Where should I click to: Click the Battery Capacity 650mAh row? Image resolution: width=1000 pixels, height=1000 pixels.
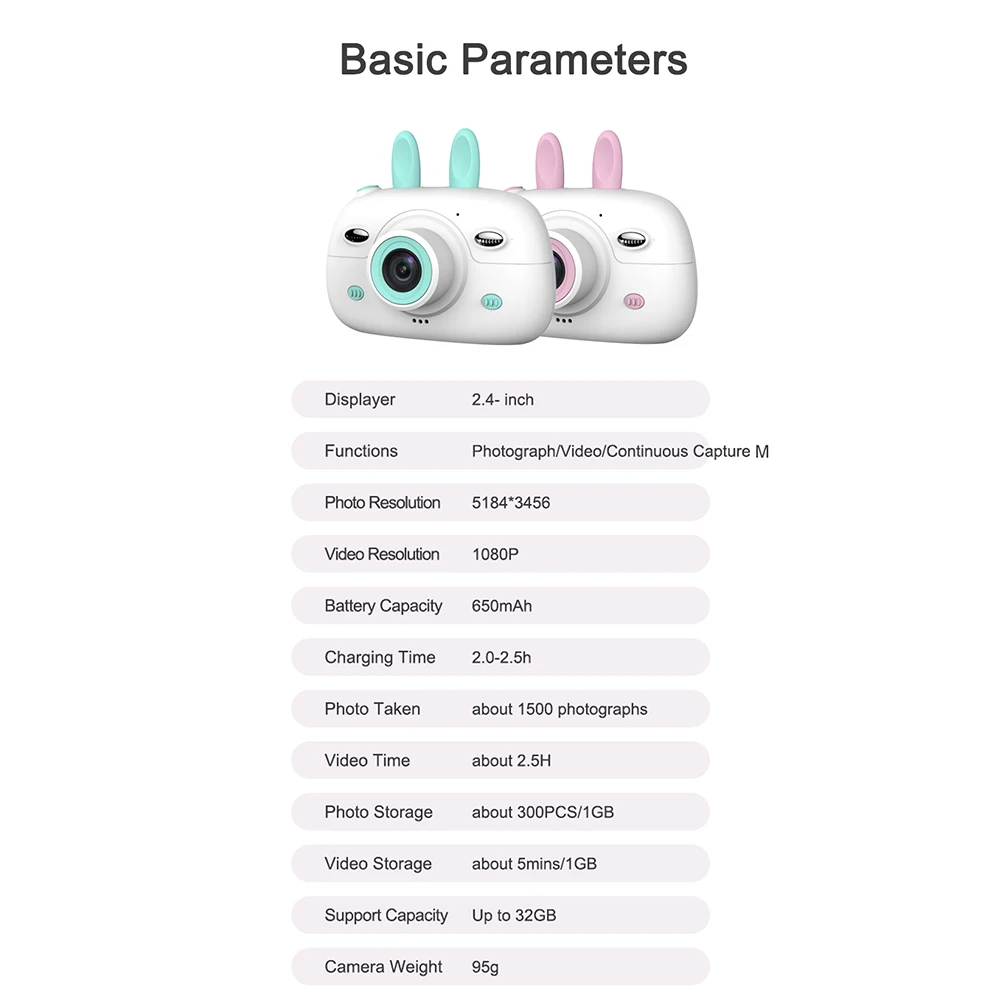501,606
